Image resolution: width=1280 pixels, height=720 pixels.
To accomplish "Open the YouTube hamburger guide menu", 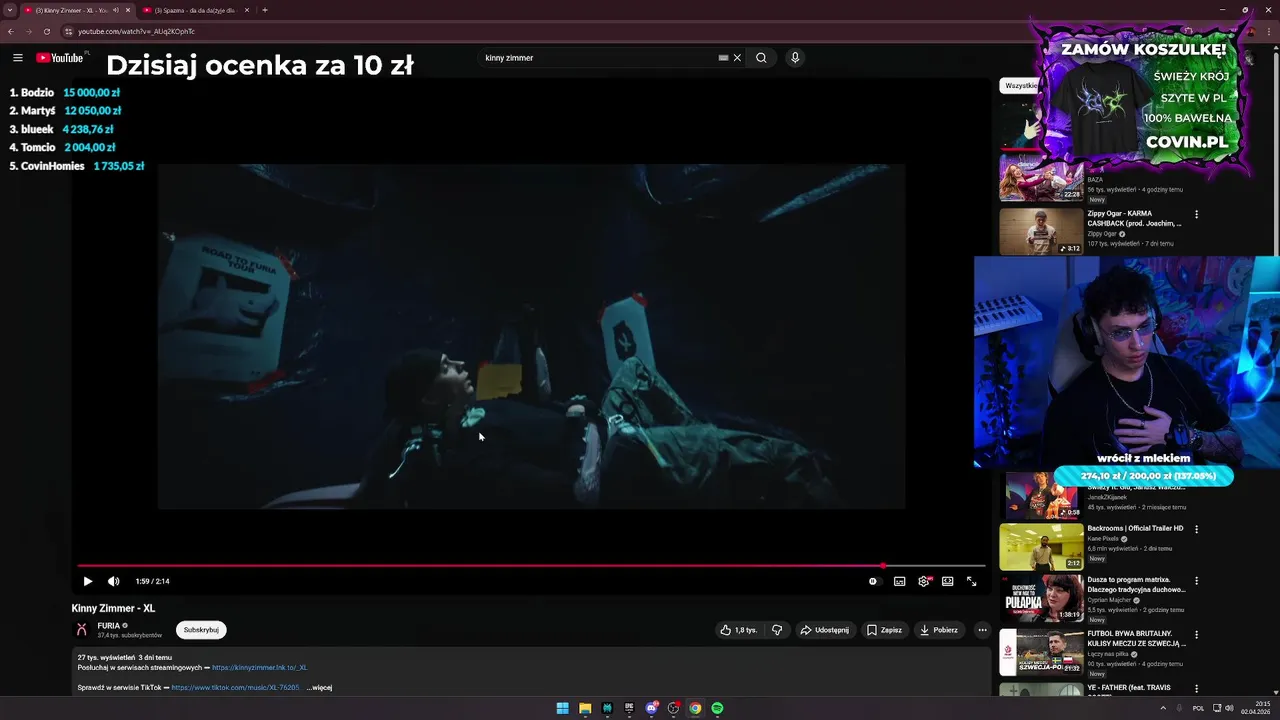I will (17, 58).
